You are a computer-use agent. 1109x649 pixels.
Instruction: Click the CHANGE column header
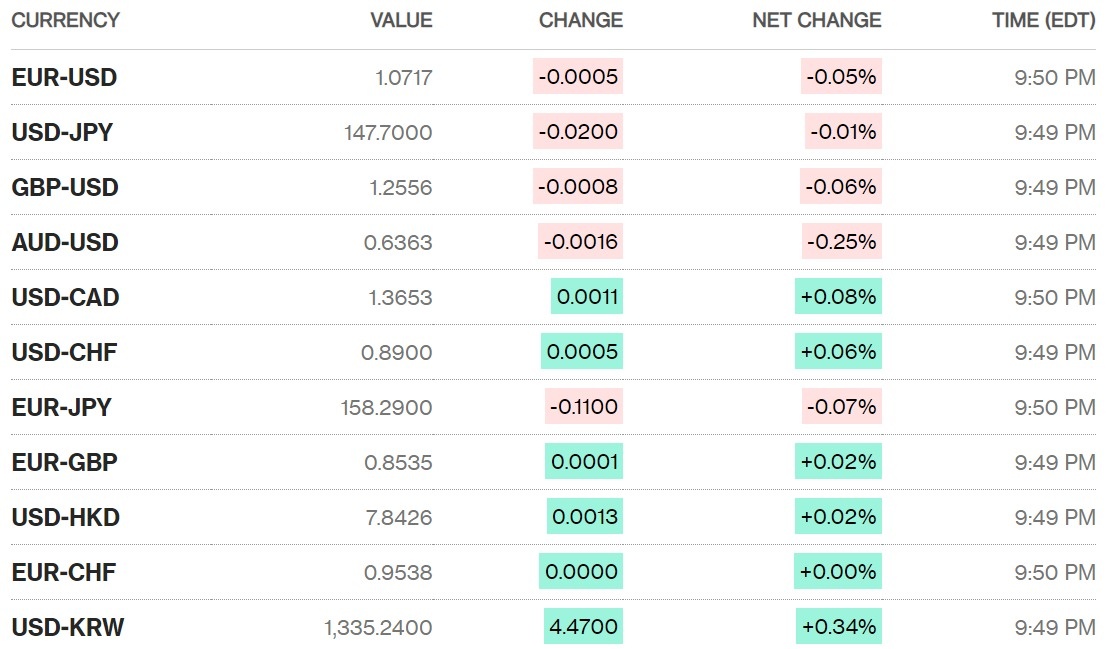pyautogui.click(x=580, y=20)
